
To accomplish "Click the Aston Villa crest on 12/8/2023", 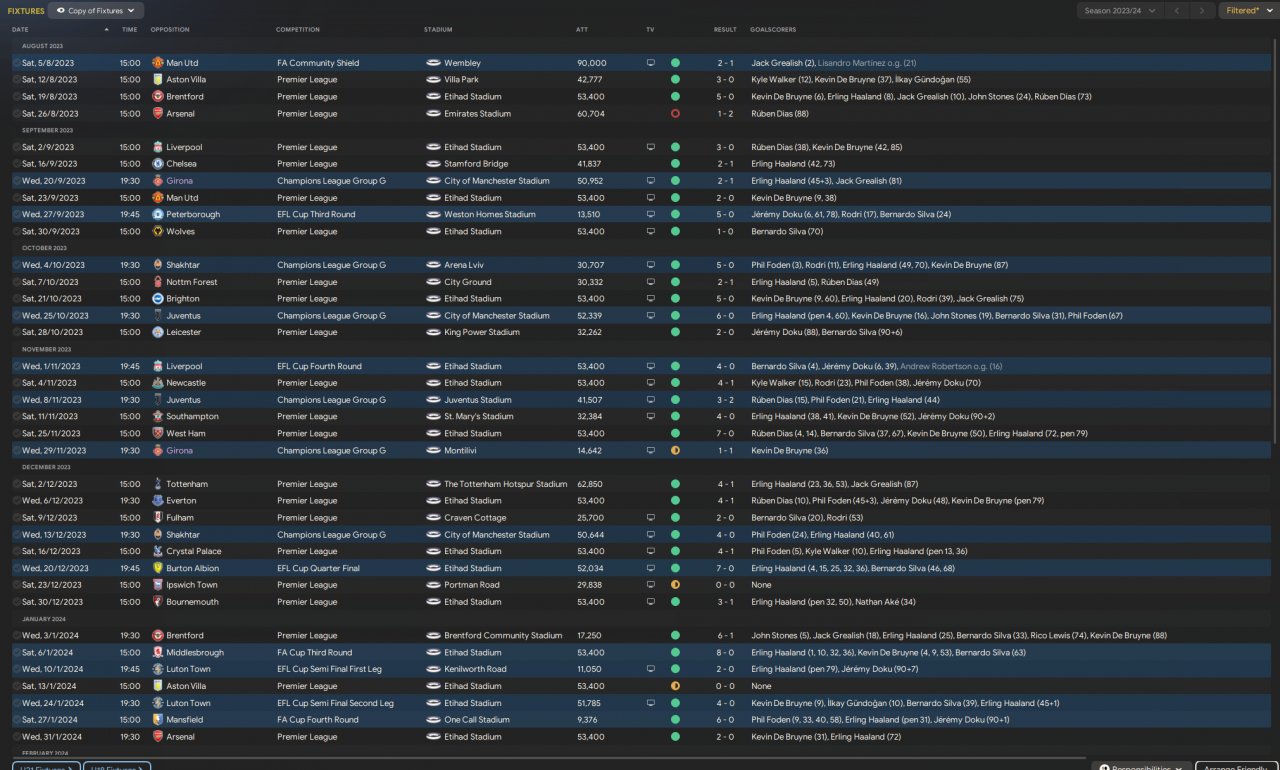I will click(x=158, y=80).
